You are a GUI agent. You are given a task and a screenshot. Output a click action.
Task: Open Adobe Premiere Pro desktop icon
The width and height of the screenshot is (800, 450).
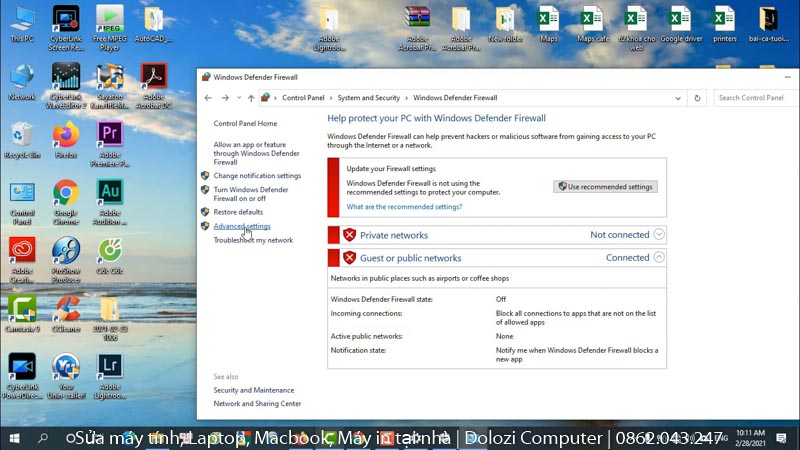click(109, 134)
